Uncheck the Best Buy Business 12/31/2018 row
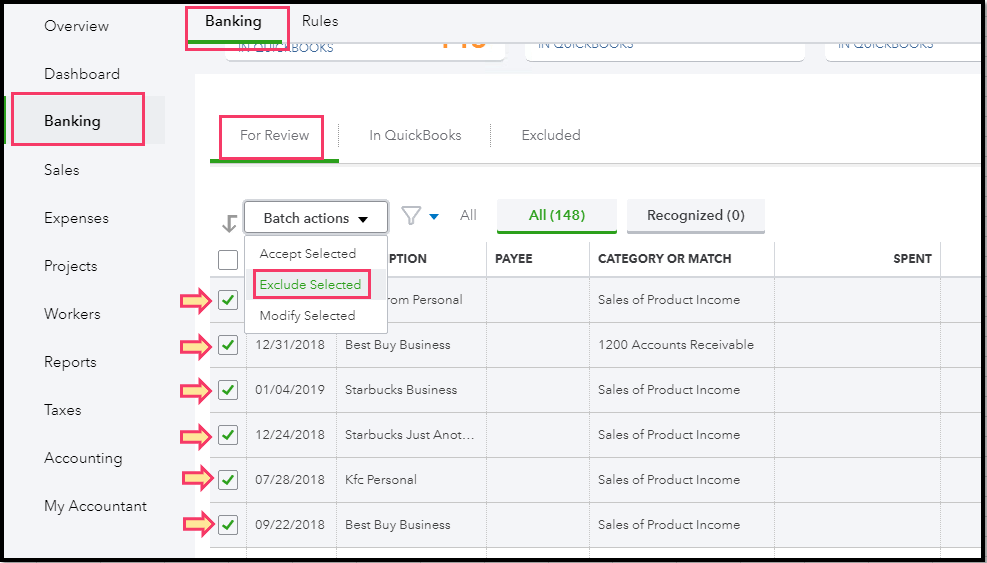This screenshot has height=563, width=987. [x=228, y=345]
